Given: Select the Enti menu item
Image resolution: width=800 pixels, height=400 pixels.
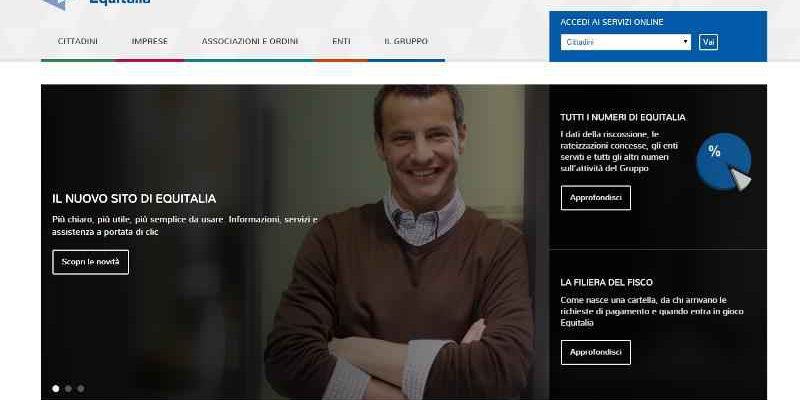Looking at the screenshot, I should [x=341, y=41].
